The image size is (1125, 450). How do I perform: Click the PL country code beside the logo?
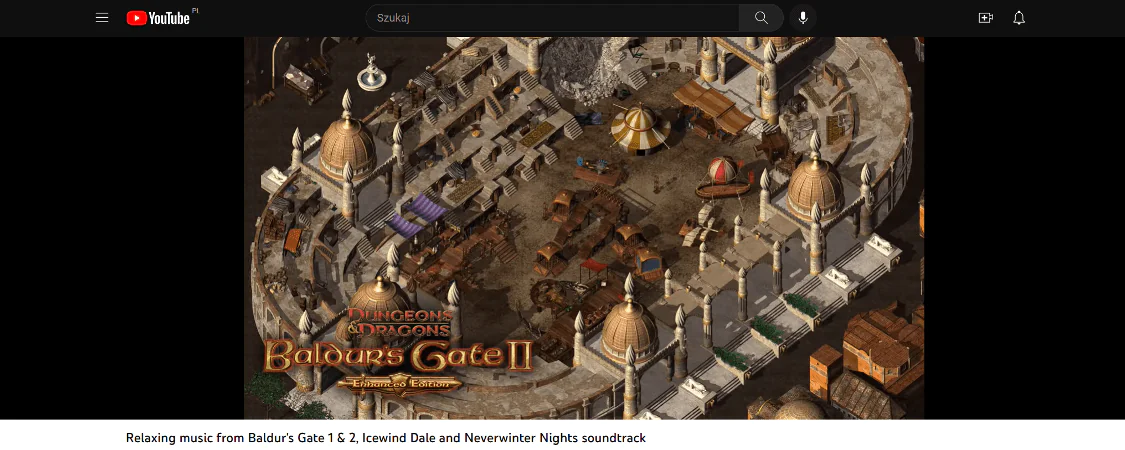tap(195, 11)
